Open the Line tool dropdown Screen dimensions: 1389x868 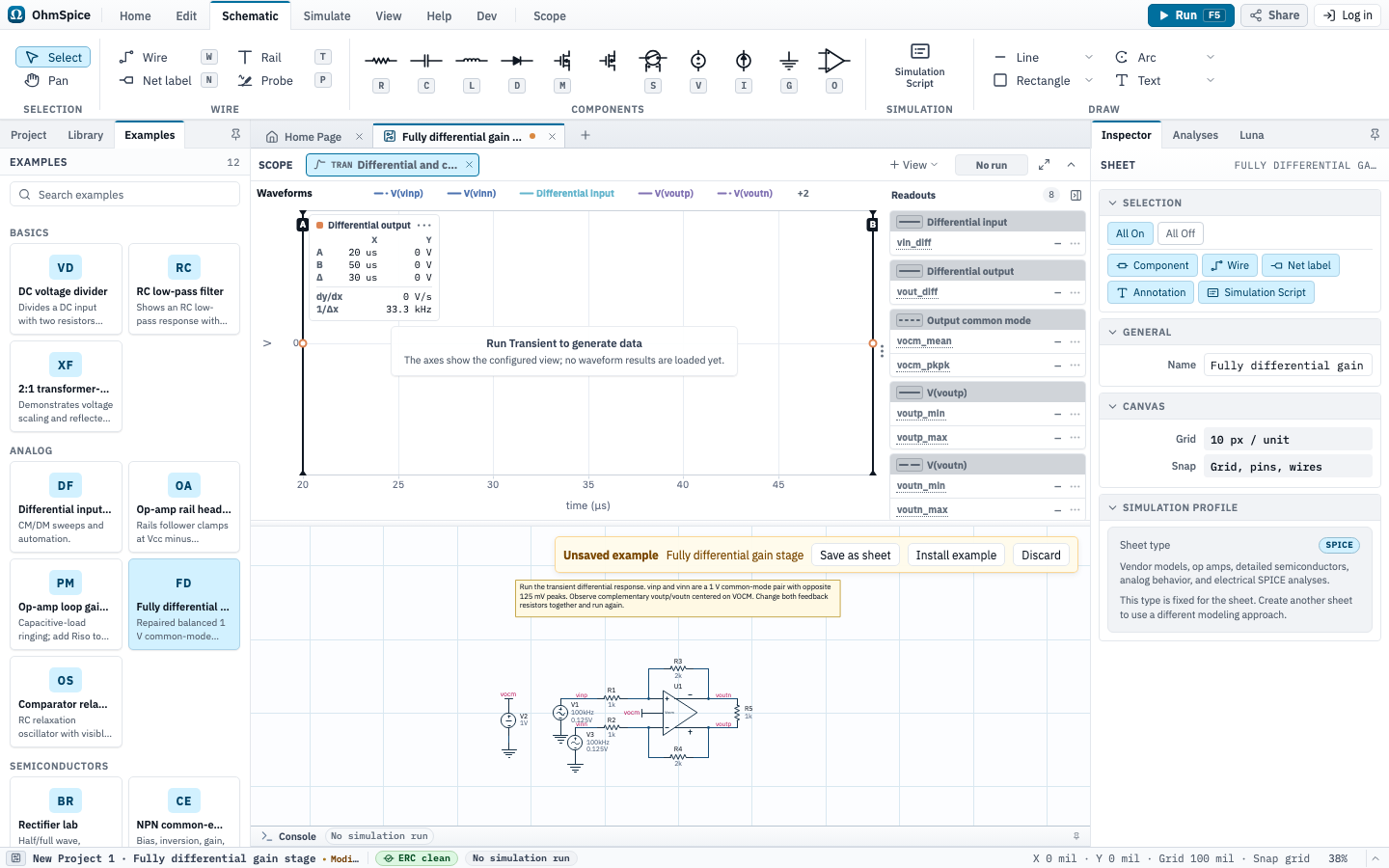(1089, 58)
